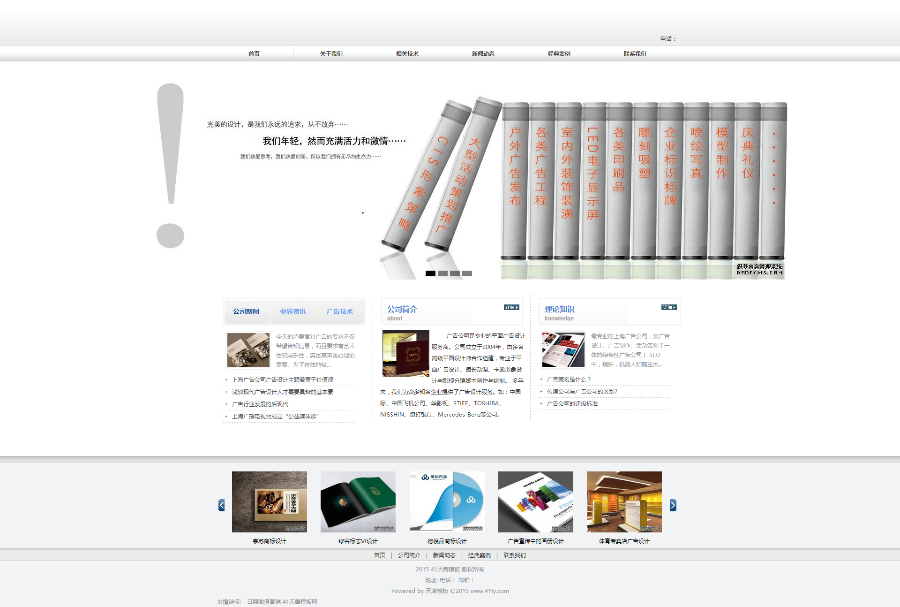Click the banner slogan '我们年轻，然而充满活力和激情'
Screen dimensions: 900x607
[x=334, y=141]
